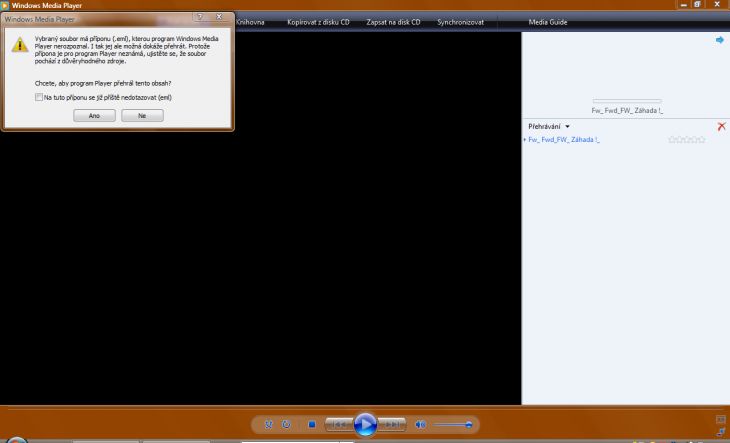The image size is (730, 443).
Task: Rate the playlist item with stars
Action: [x=687, y=140]
